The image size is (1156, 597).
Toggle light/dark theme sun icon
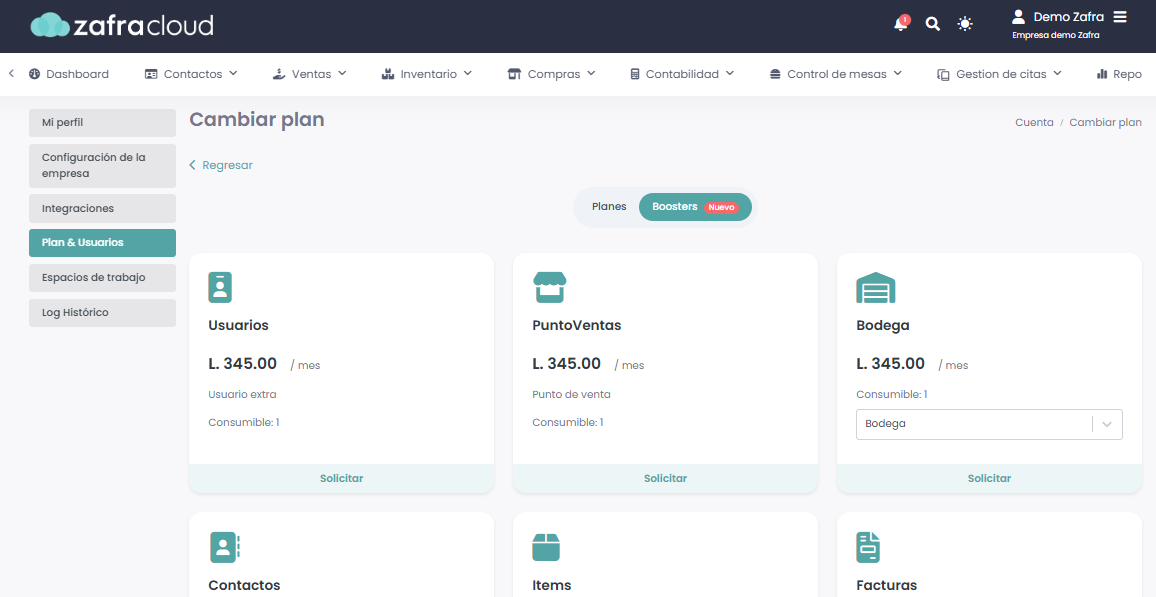tap(965, 24)
